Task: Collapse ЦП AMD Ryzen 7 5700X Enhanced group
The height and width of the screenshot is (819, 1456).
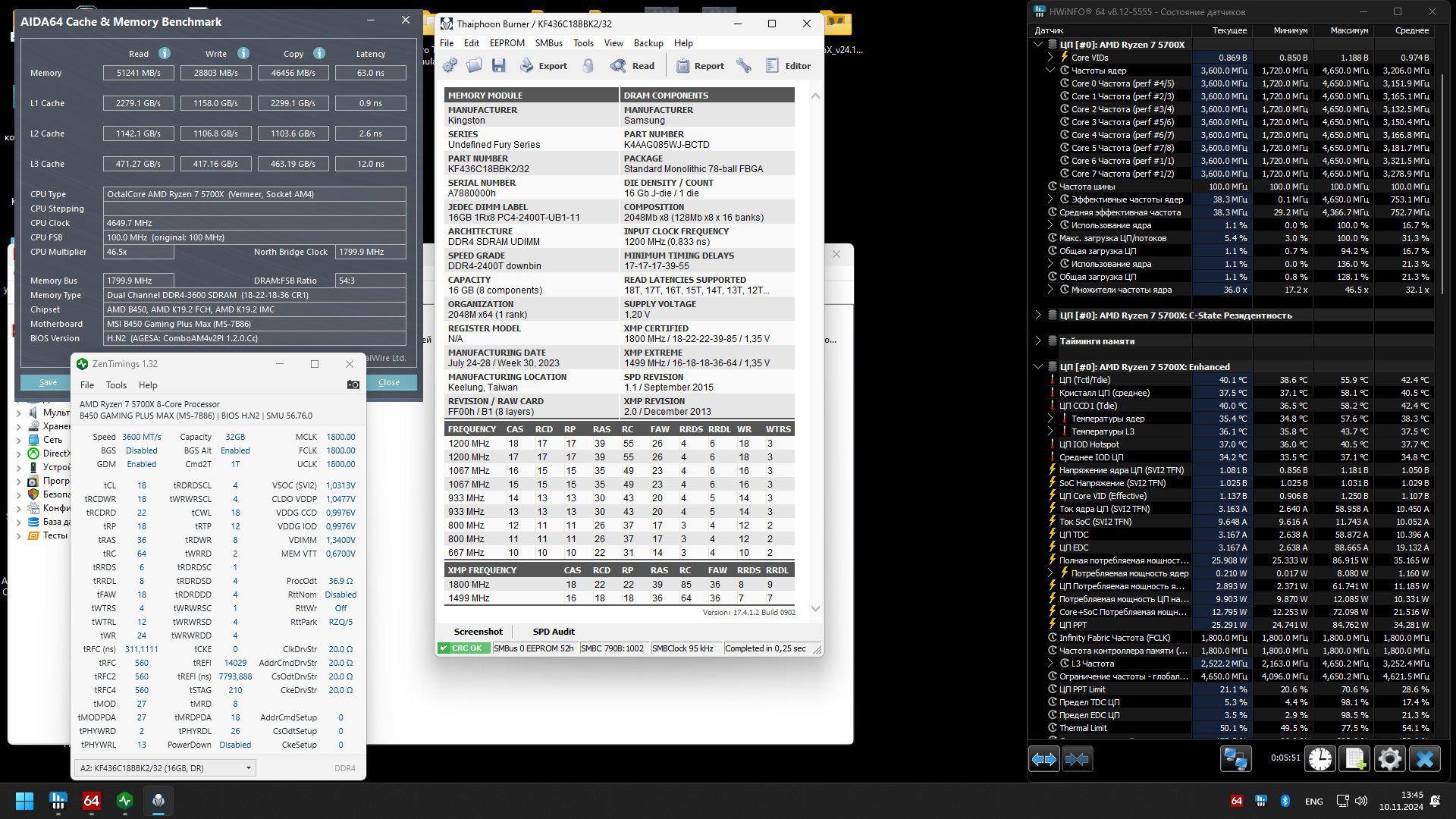Action: pos(1038,367)
